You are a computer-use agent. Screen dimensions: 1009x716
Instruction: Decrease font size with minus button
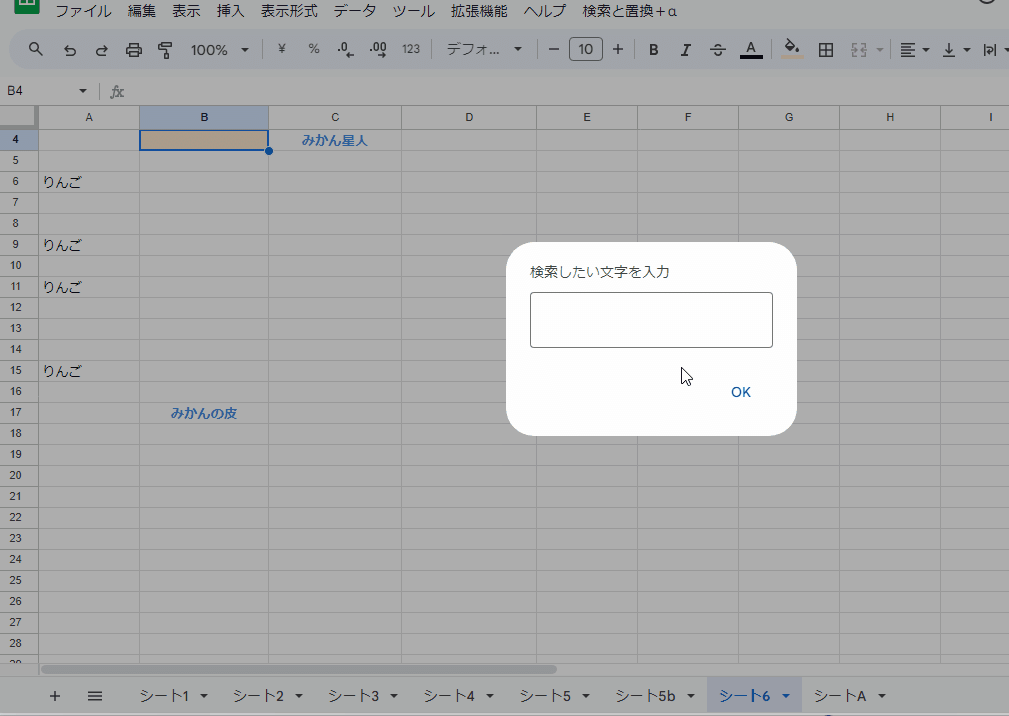point(553,50)
